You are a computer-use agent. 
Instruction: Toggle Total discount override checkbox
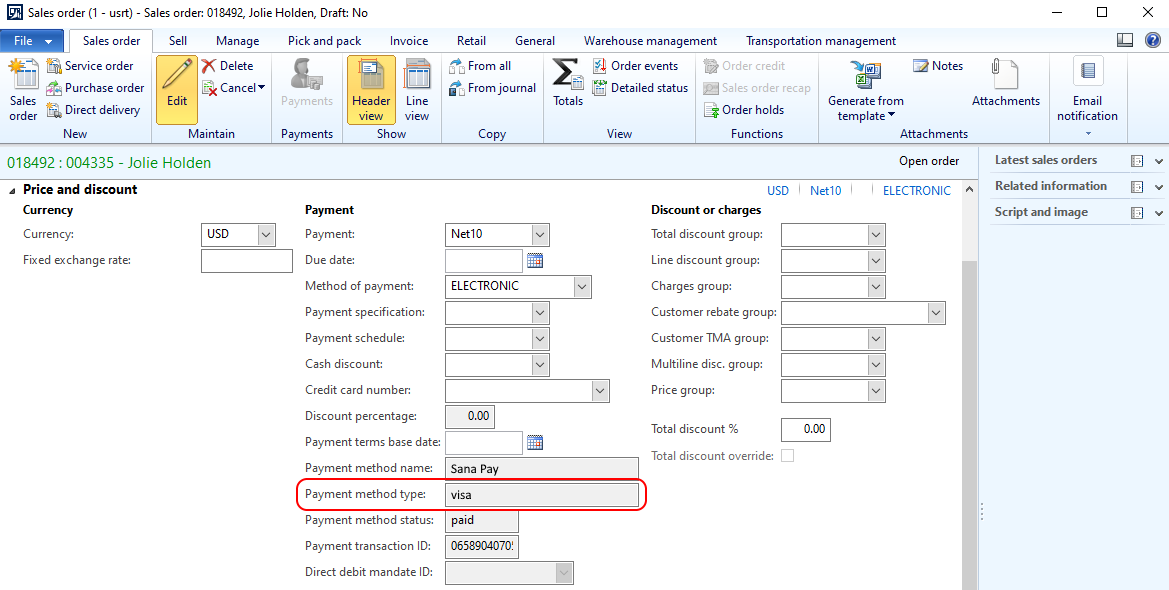[x=788, y=456]
